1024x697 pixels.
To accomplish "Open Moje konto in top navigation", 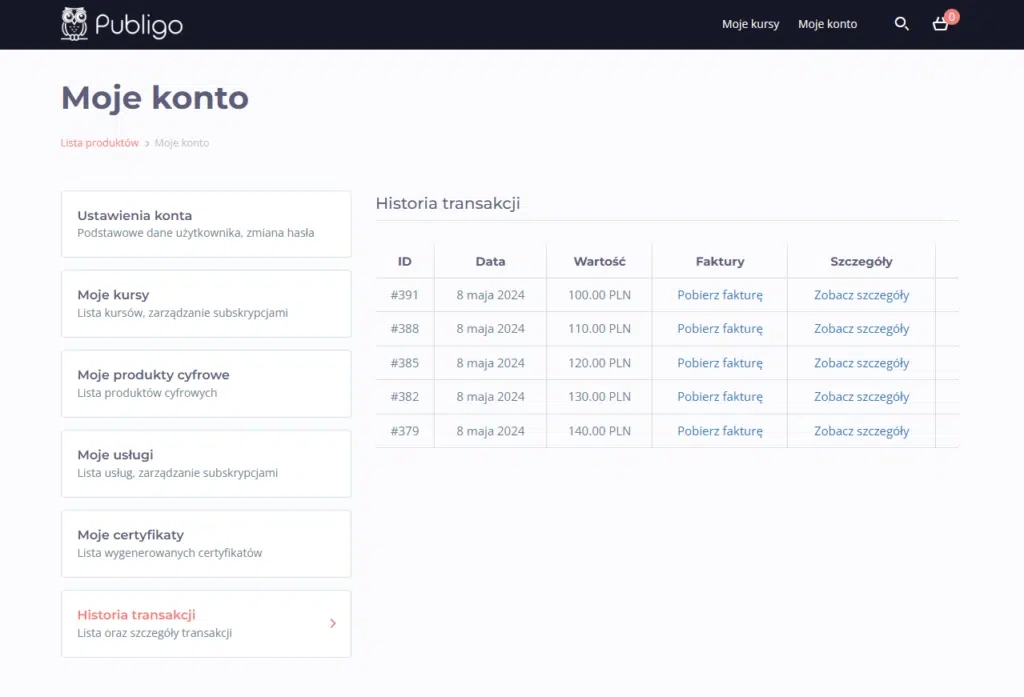I will click(827, 24).
